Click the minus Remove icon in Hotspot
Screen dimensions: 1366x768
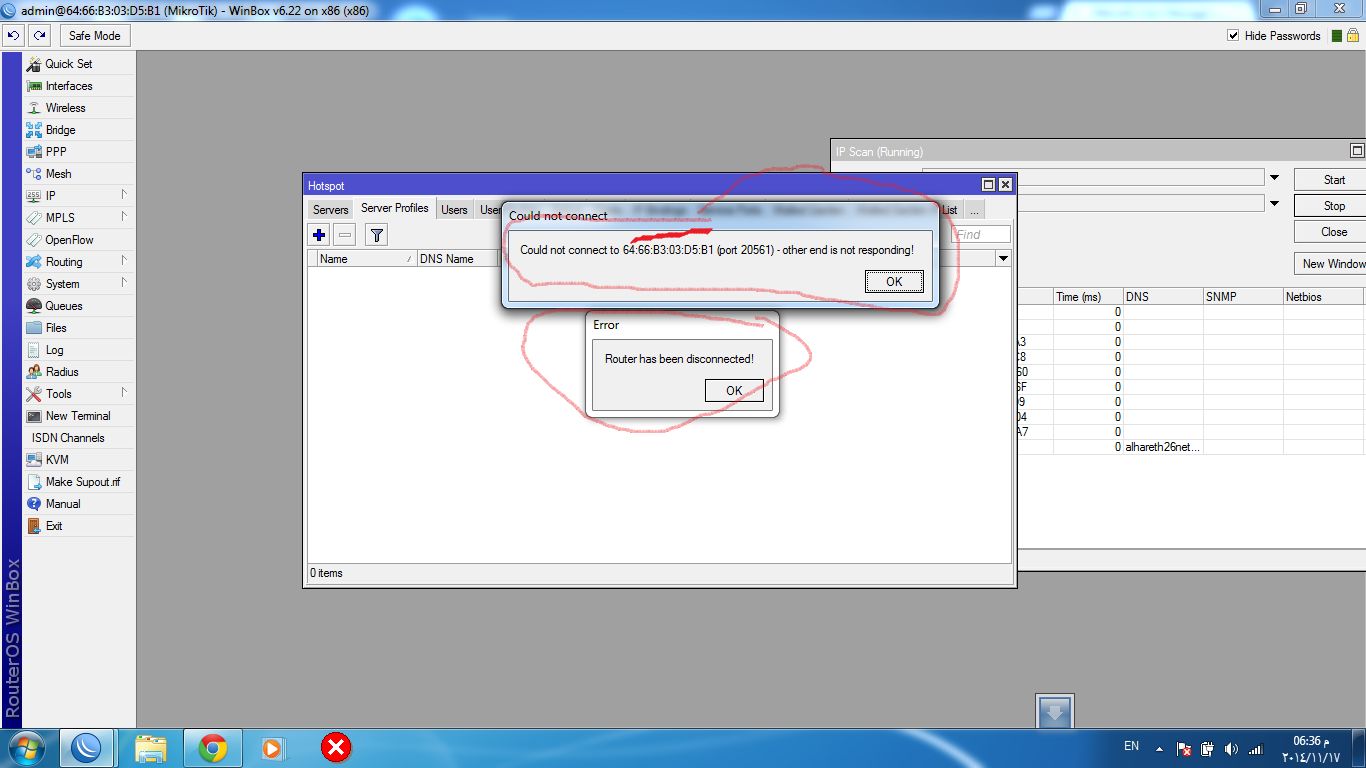[344, 235]
